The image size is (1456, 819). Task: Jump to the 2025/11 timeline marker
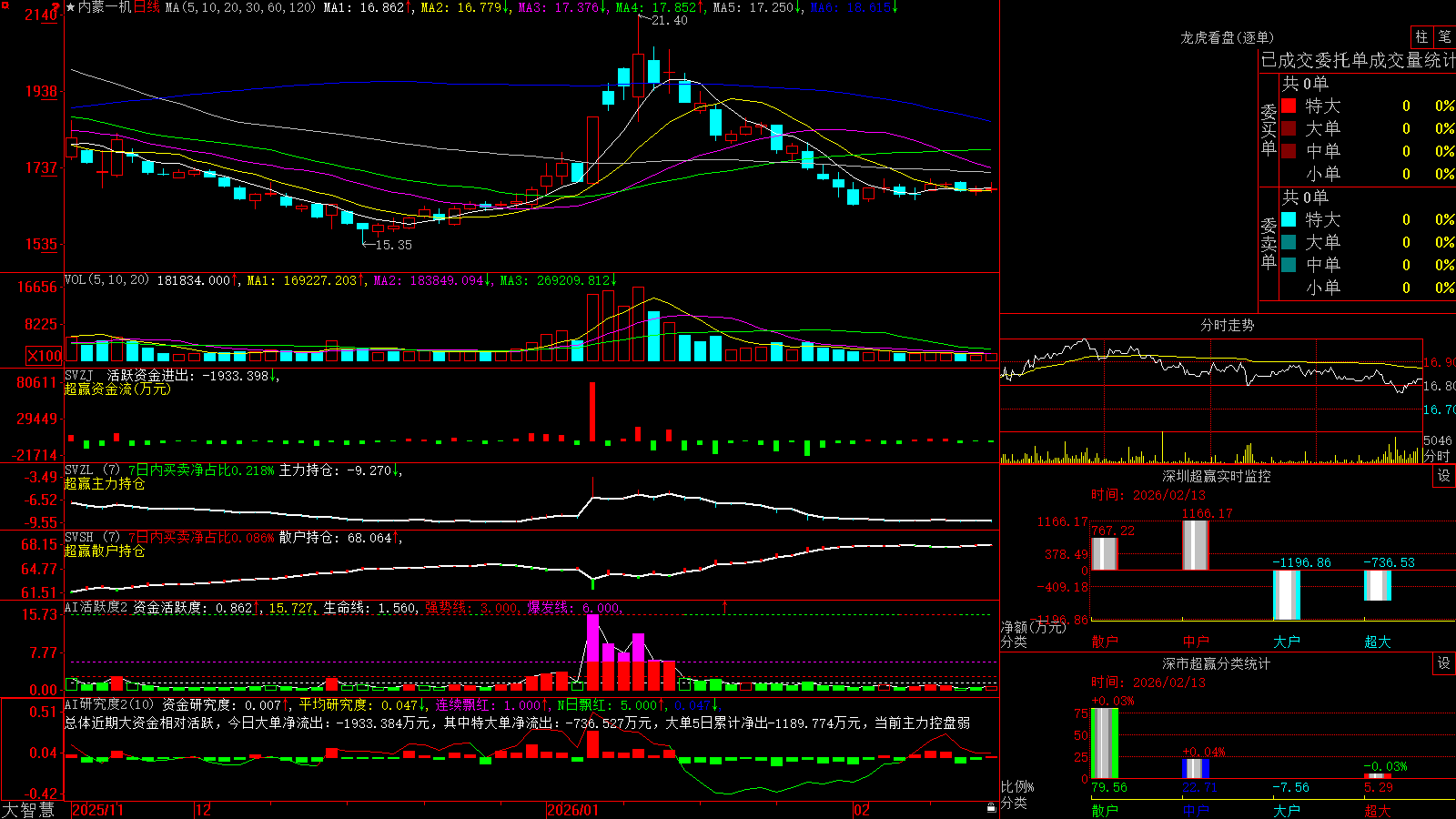pos(97,810)
